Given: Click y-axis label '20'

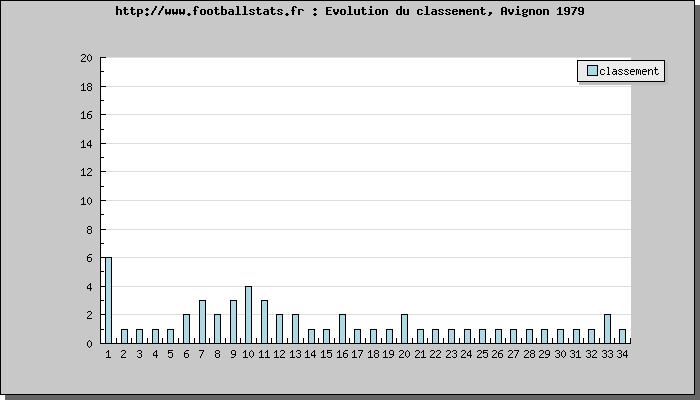Looking at the screenshot, I should coord(87,58).
